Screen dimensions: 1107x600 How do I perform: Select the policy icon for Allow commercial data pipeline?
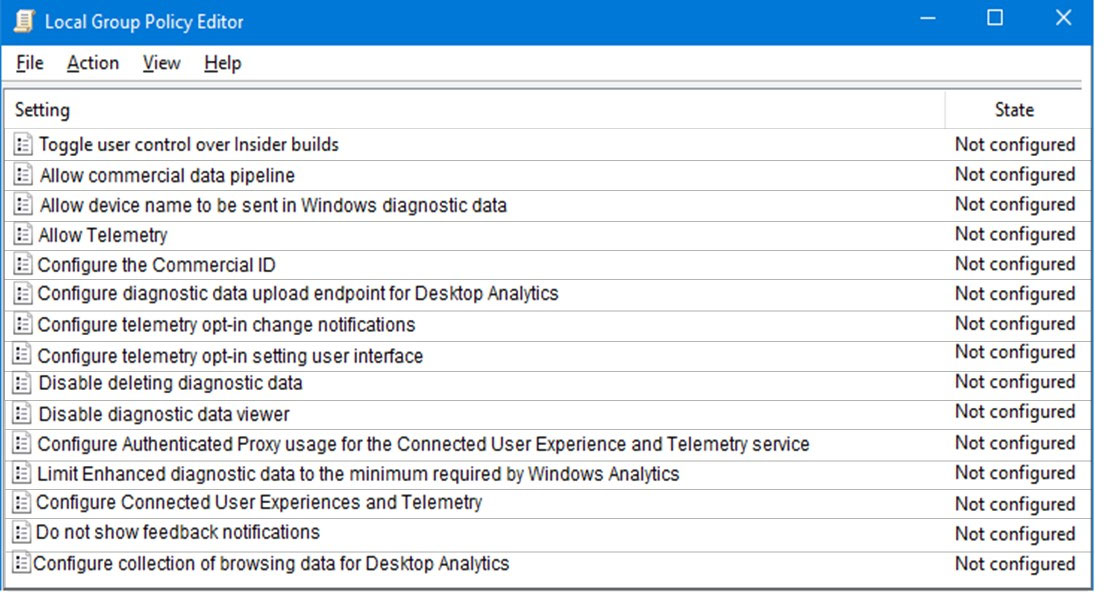pyautogui.click(x=23, y=174)
